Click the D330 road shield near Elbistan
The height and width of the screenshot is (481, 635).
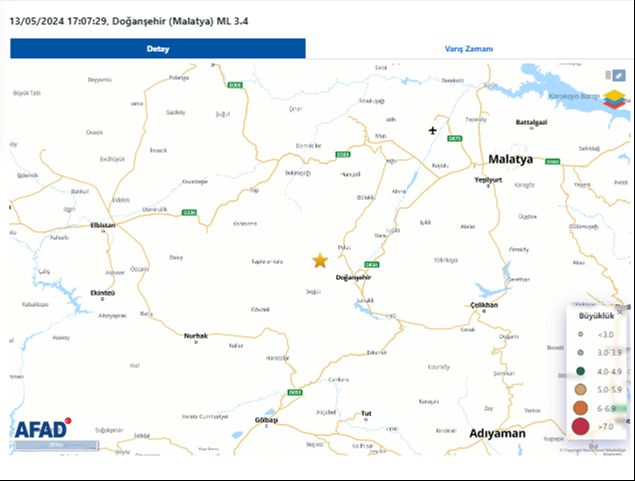point(190,212)
